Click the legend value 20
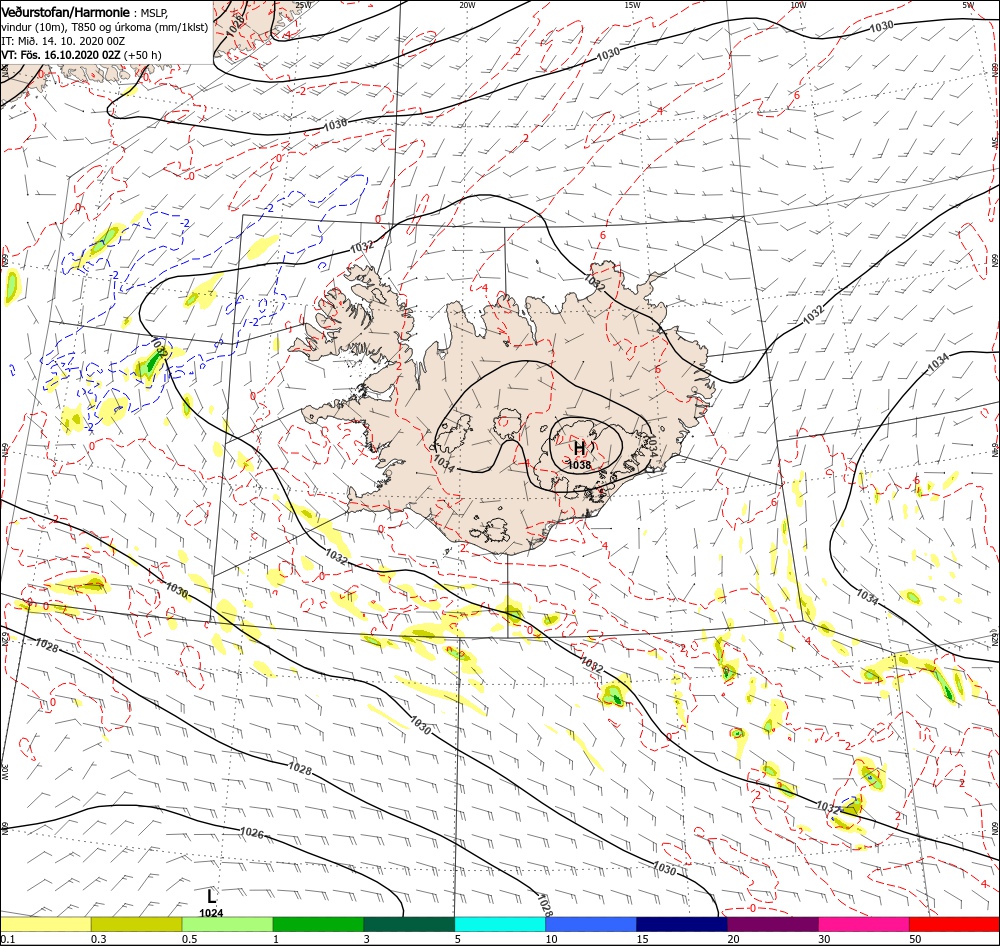The width and height of the screenshot is (1000, 946). [733, 939]
